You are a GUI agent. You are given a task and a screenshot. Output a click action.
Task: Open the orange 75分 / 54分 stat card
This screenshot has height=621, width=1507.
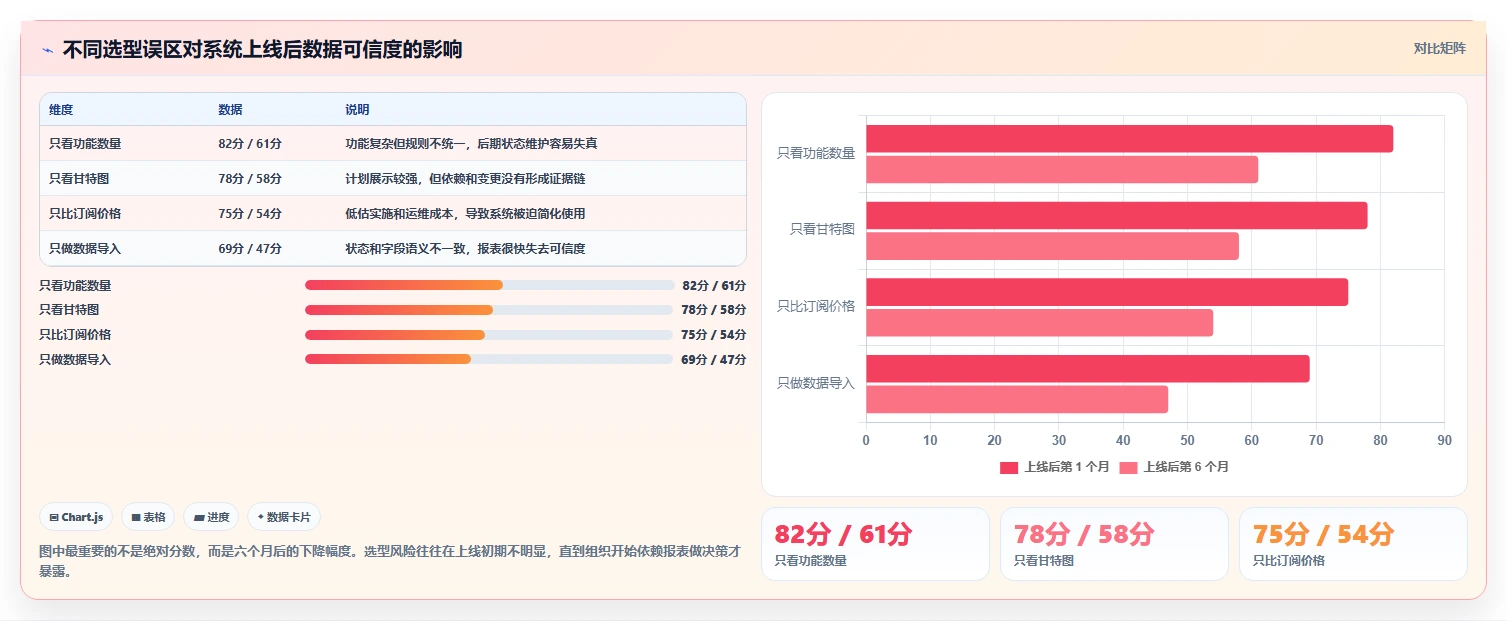tap(1352, 543)
